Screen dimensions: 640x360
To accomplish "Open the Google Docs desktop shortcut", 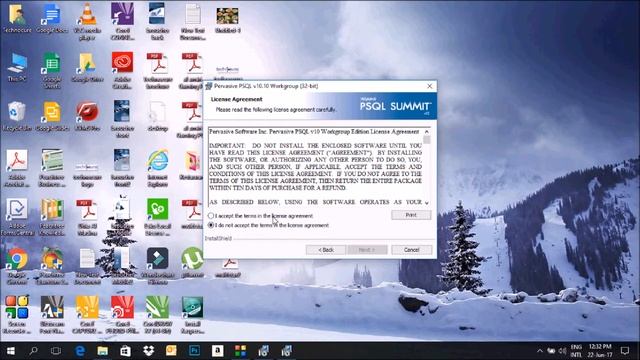I will click(52, 19).
